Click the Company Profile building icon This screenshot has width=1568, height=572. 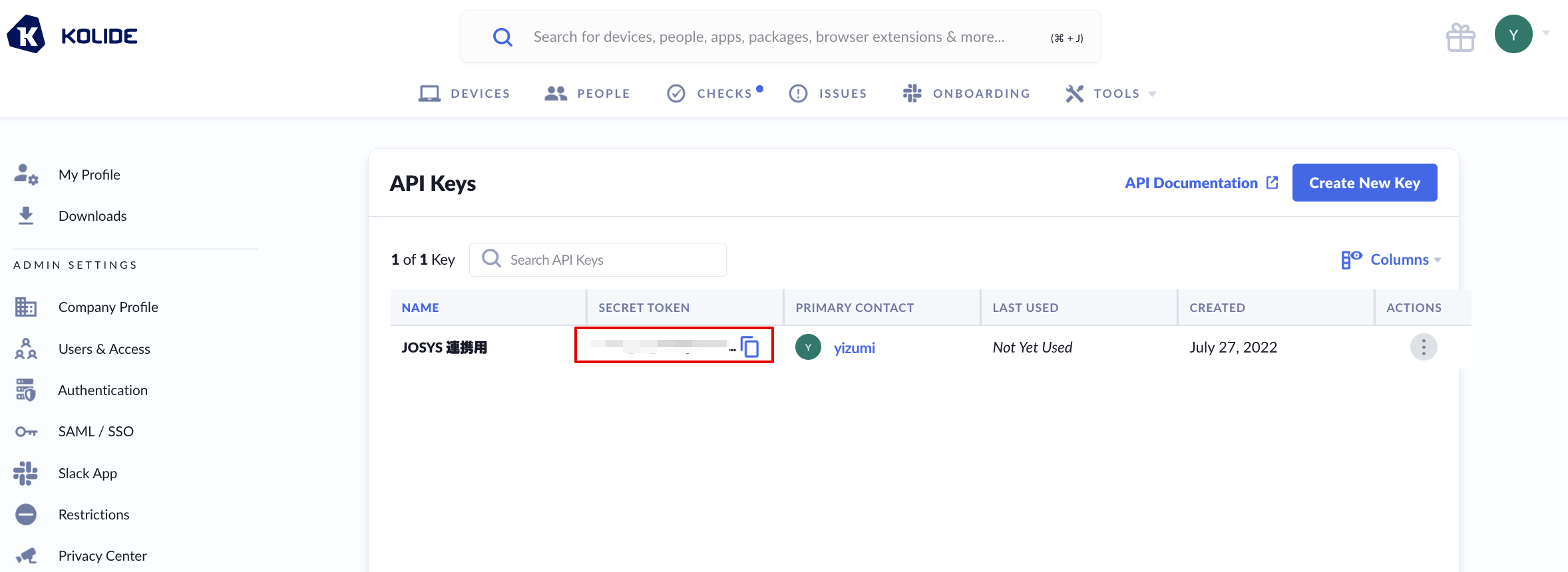[26, 307]
